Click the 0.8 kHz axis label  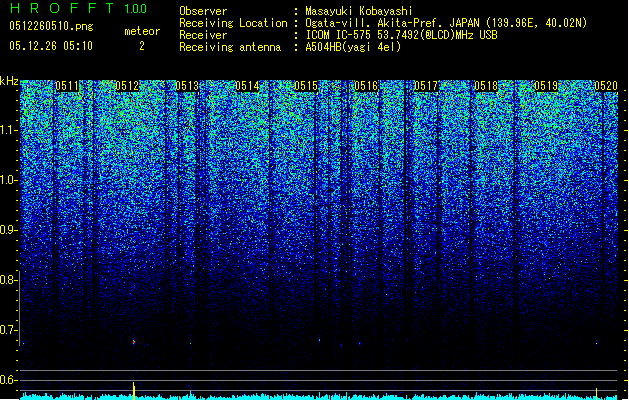coord(8,280)
